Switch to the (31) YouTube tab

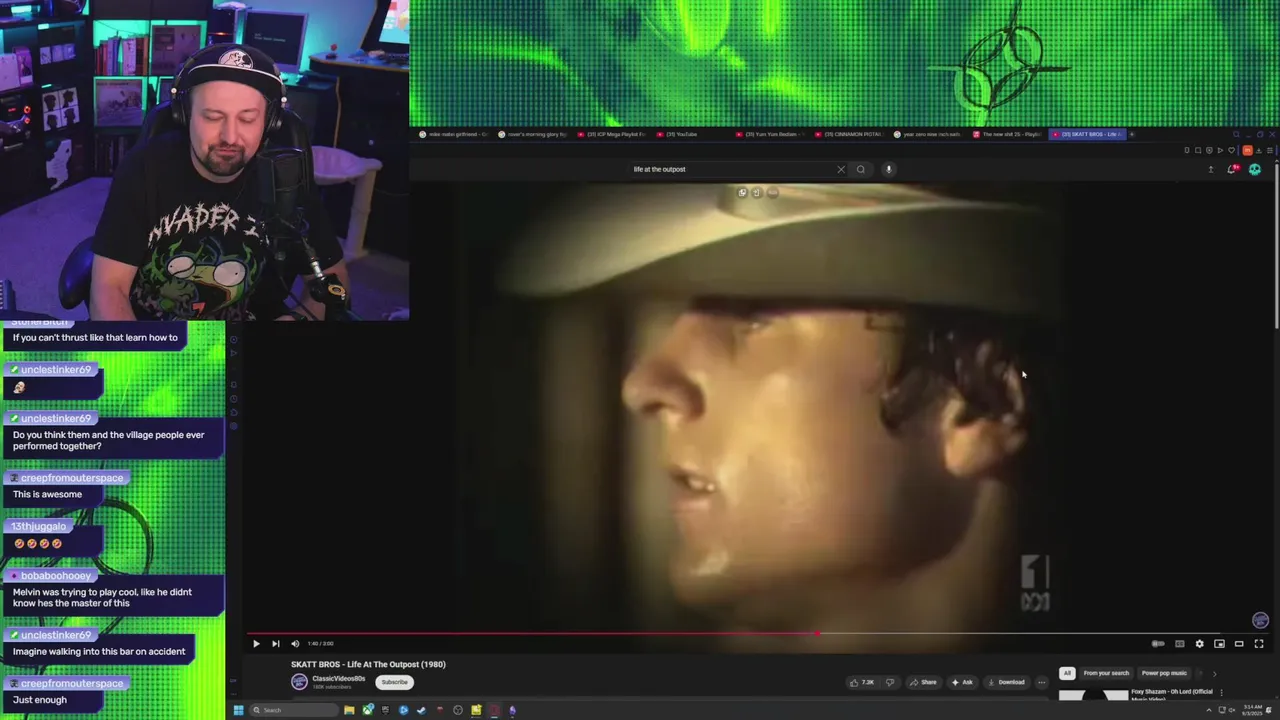click(x=691, y=134)
